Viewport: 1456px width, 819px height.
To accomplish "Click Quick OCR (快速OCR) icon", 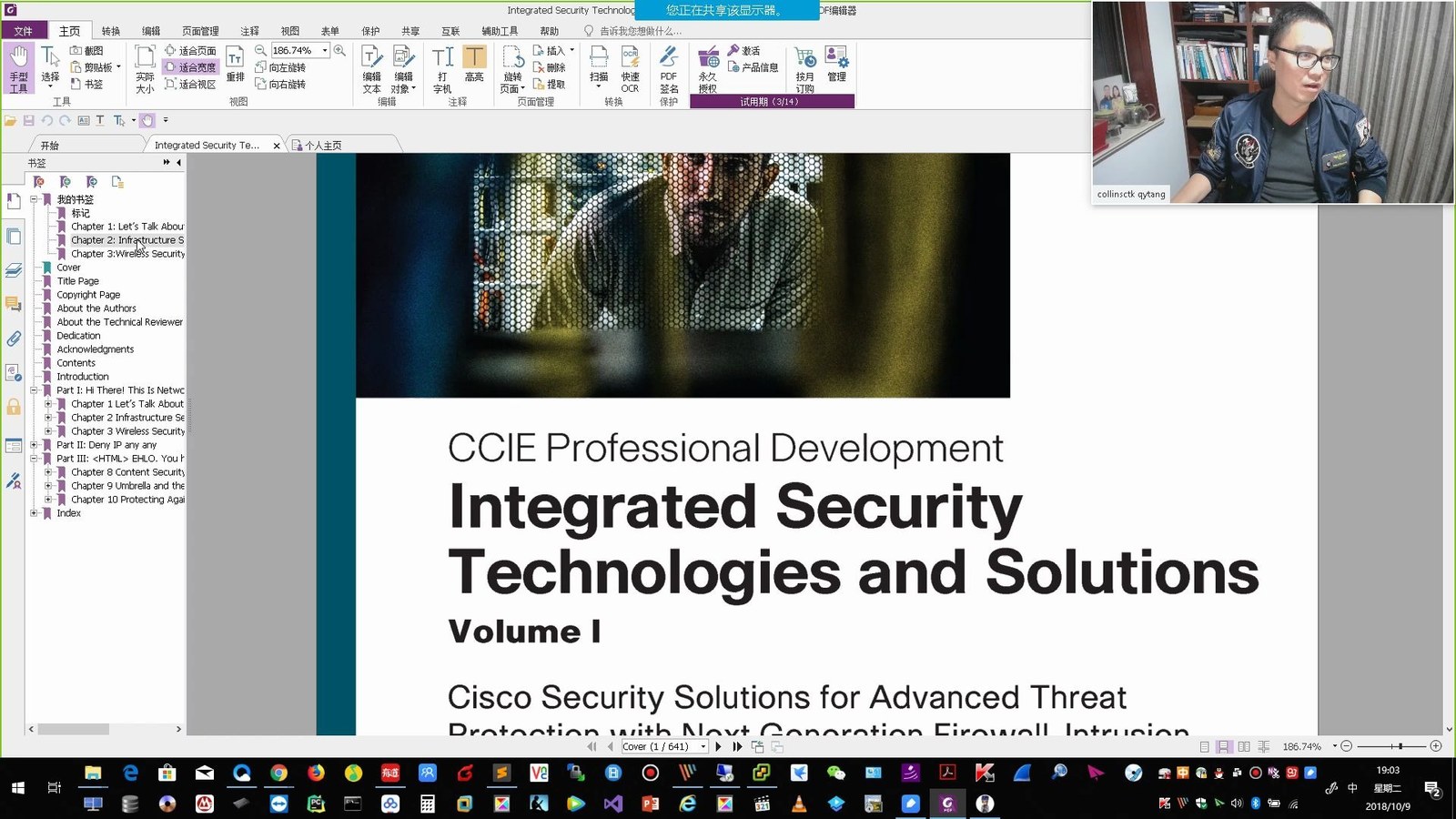I will [x=631, y=69].
